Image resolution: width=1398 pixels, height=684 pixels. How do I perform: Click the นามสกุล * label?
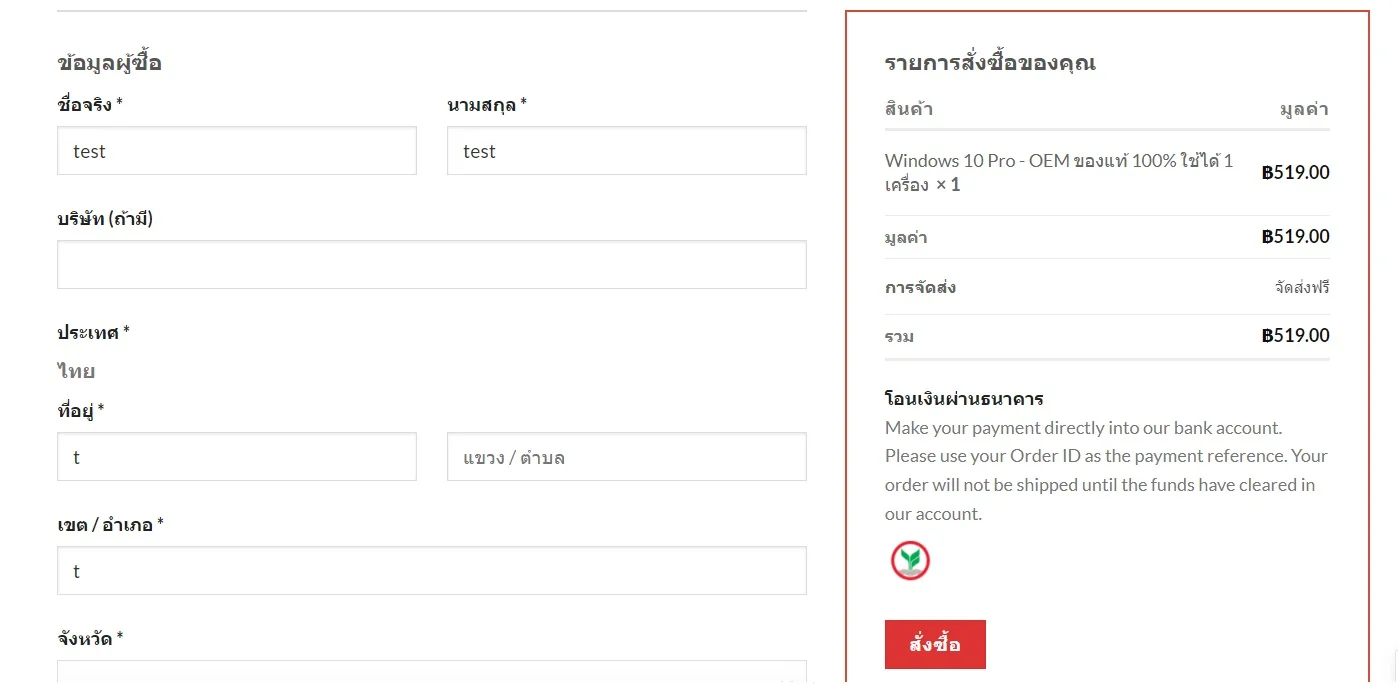[x=487, y=104]
